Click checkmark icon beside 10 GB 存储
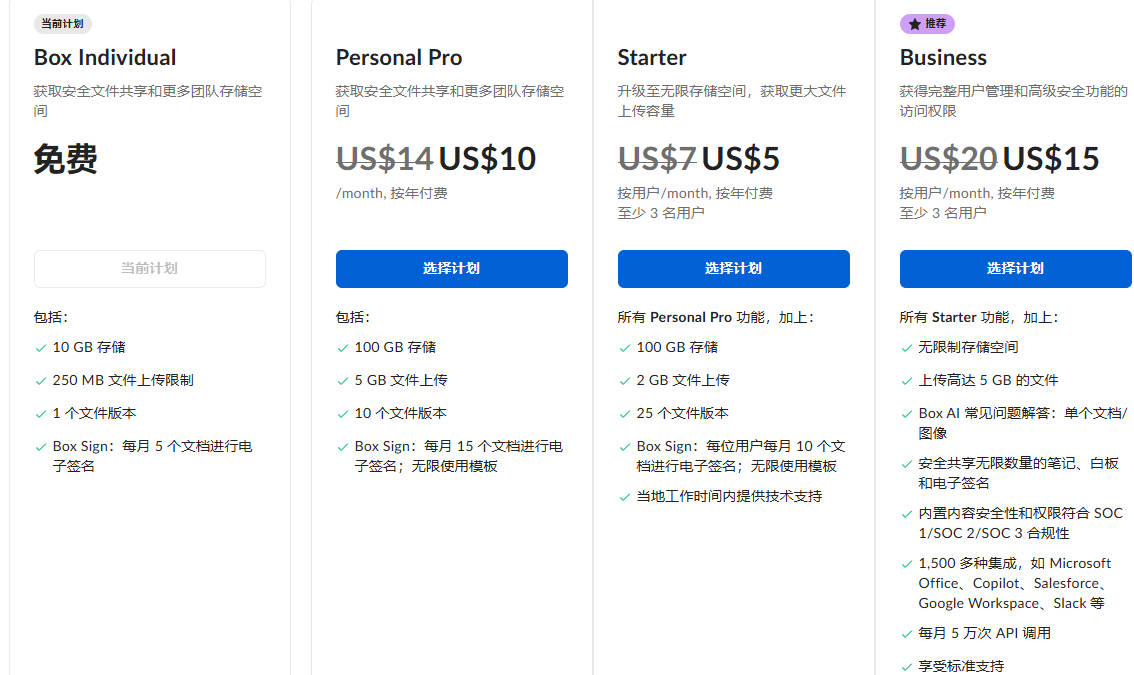 40,348
